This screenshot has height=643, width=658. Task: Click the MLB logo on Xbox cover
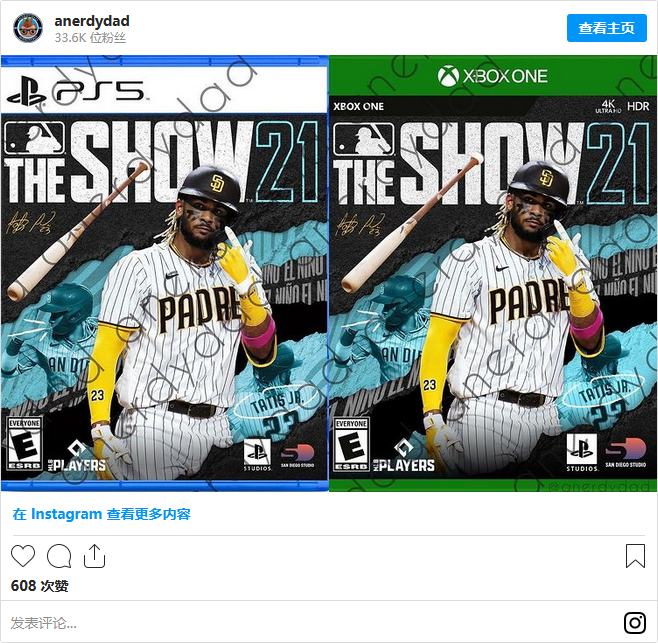coord(363,139)
